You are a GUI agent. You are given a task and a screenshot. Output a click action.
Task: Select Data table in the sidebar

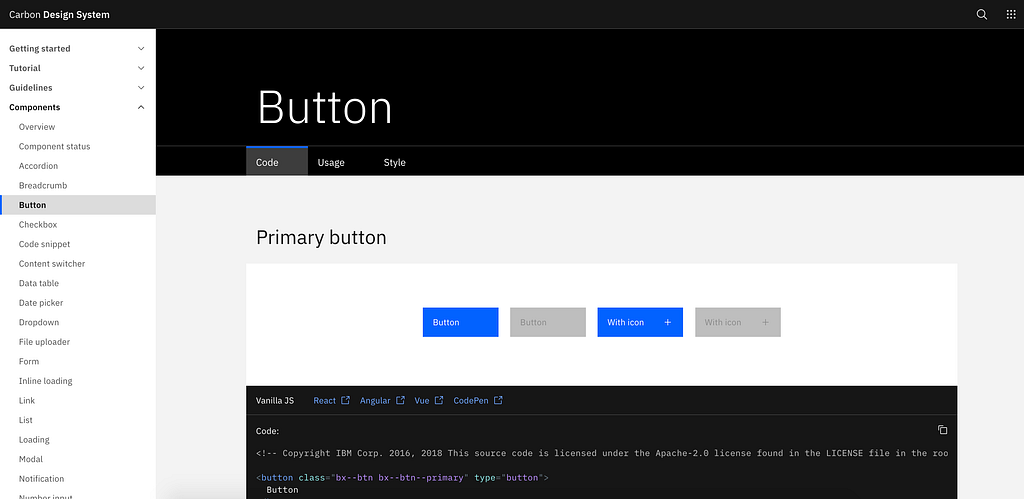[x=39, y=283]
